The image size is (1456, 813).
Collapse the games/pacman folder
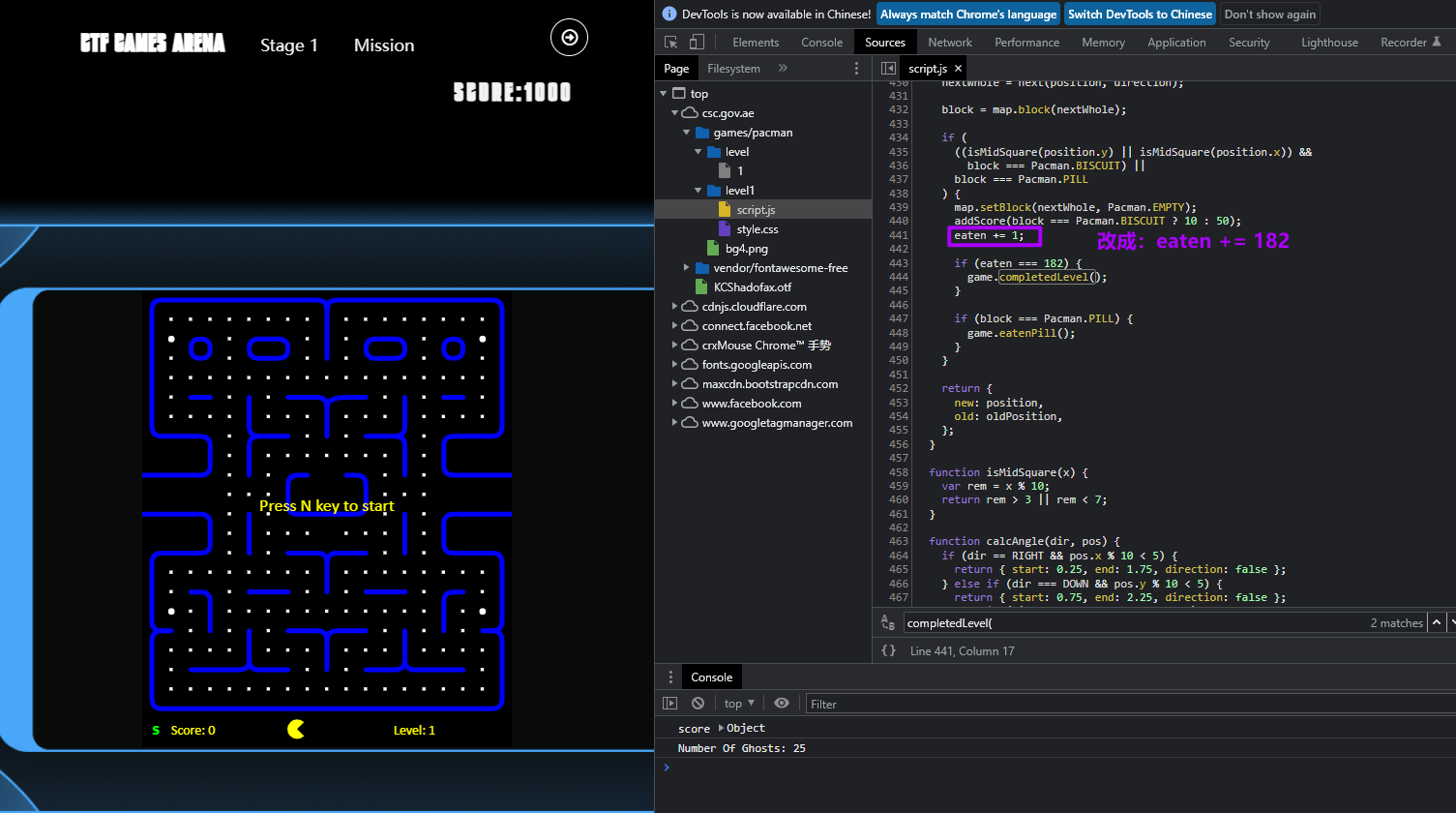point(687,133)
